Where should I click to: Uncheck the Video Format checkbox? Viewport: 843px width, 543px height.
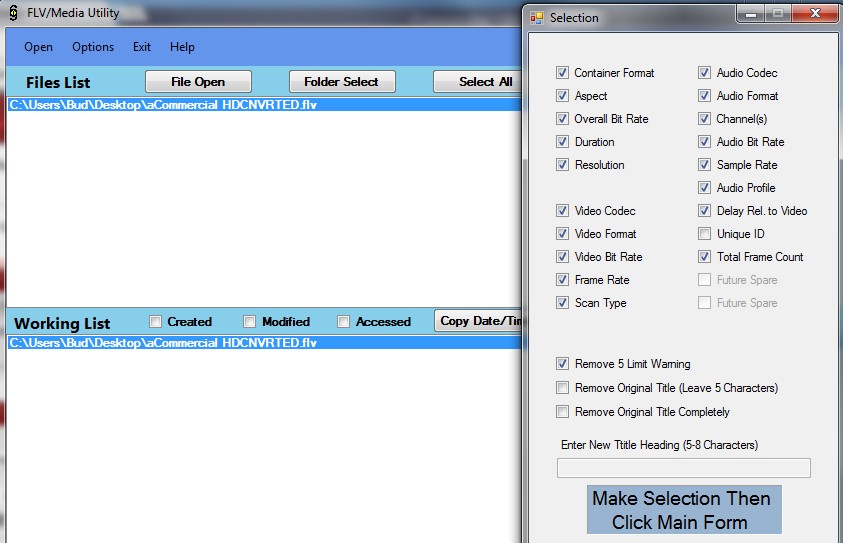pyautogui.click(x=562, y=234)
